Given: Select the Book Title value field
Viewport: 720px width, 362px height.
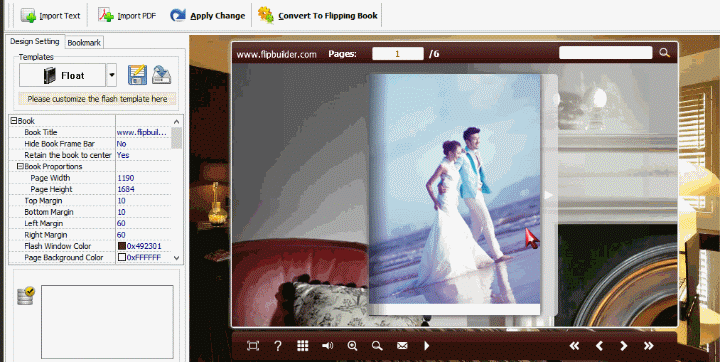Looking at the screenshot, I should (x=143, y=132).
